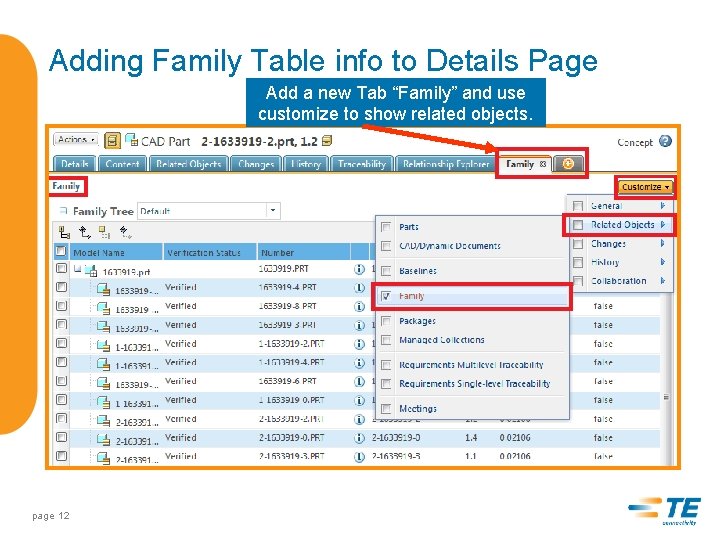The image size is (720, 540).
Task: Click the yellow document icon next to Actions
Action: (x=112, y=141)
